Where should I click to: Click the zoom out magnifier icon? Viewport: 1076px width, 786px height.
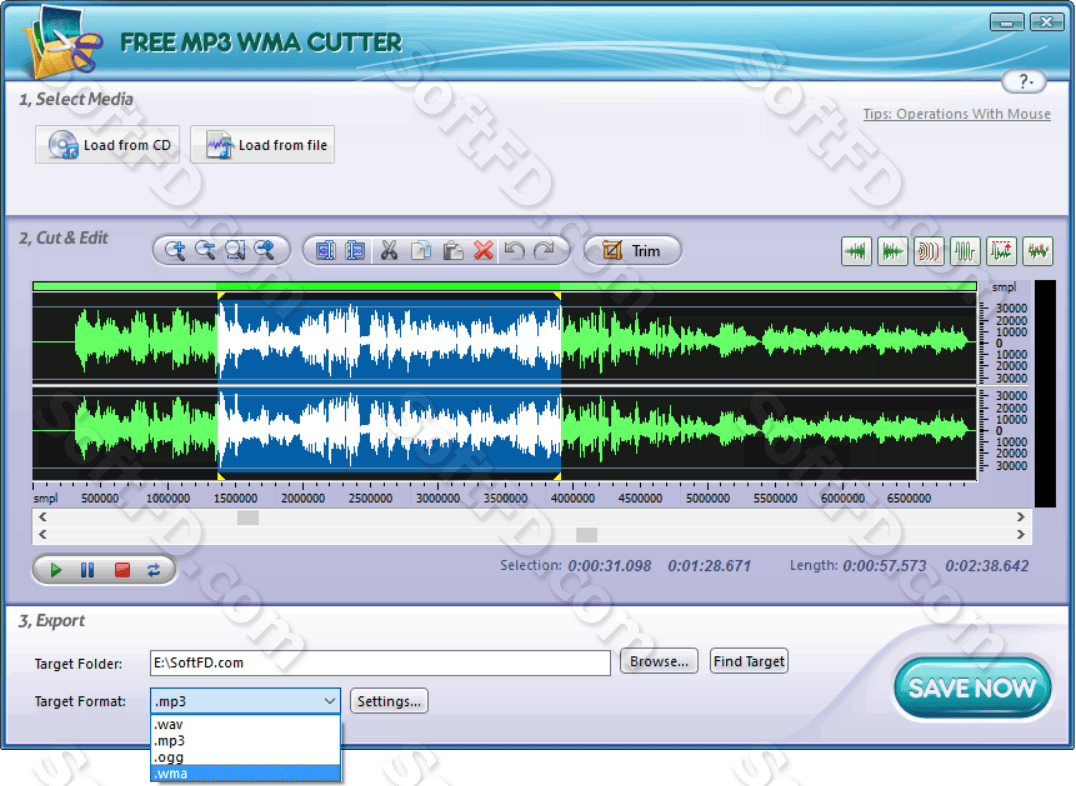coord(205,251)
